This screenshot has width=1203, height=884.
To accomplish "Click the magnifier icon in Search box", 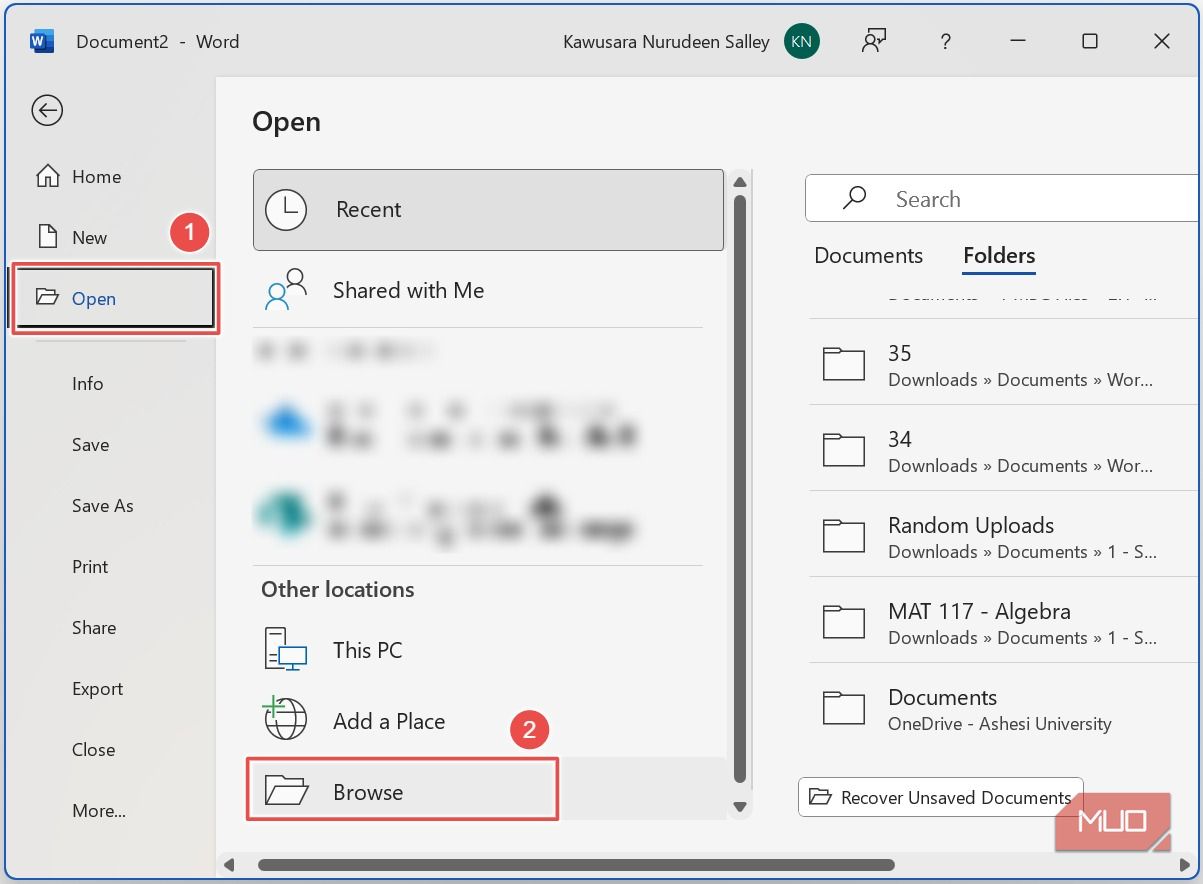I will click(855, 198).
